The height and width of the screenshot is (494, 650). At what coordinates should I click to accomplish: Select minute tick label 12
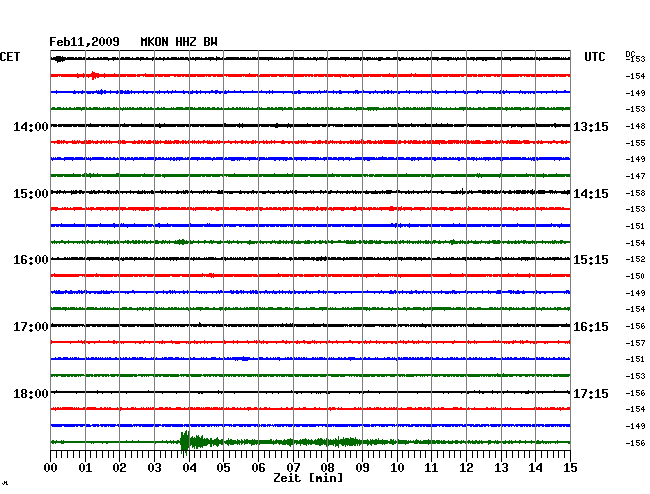click(x=466, y=467)
